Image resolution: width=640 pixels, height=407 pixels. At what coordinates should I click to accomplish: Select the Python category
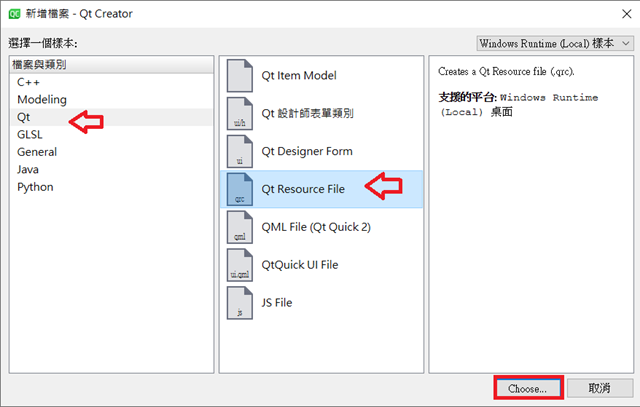[111, 187]
